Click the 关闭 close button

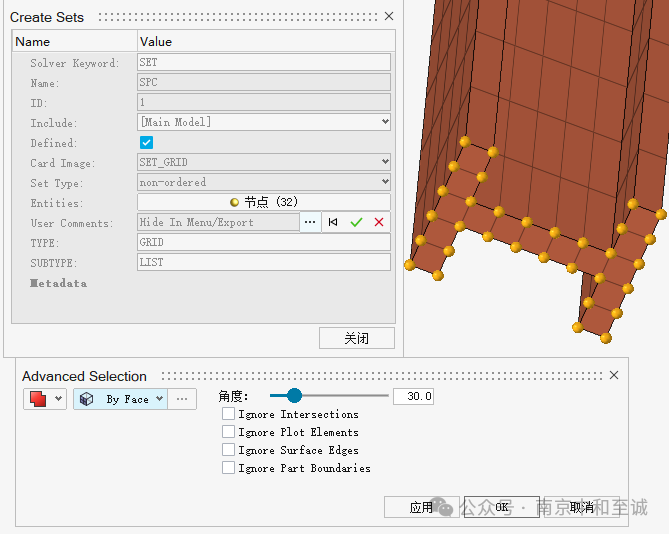tap(357, 338)
